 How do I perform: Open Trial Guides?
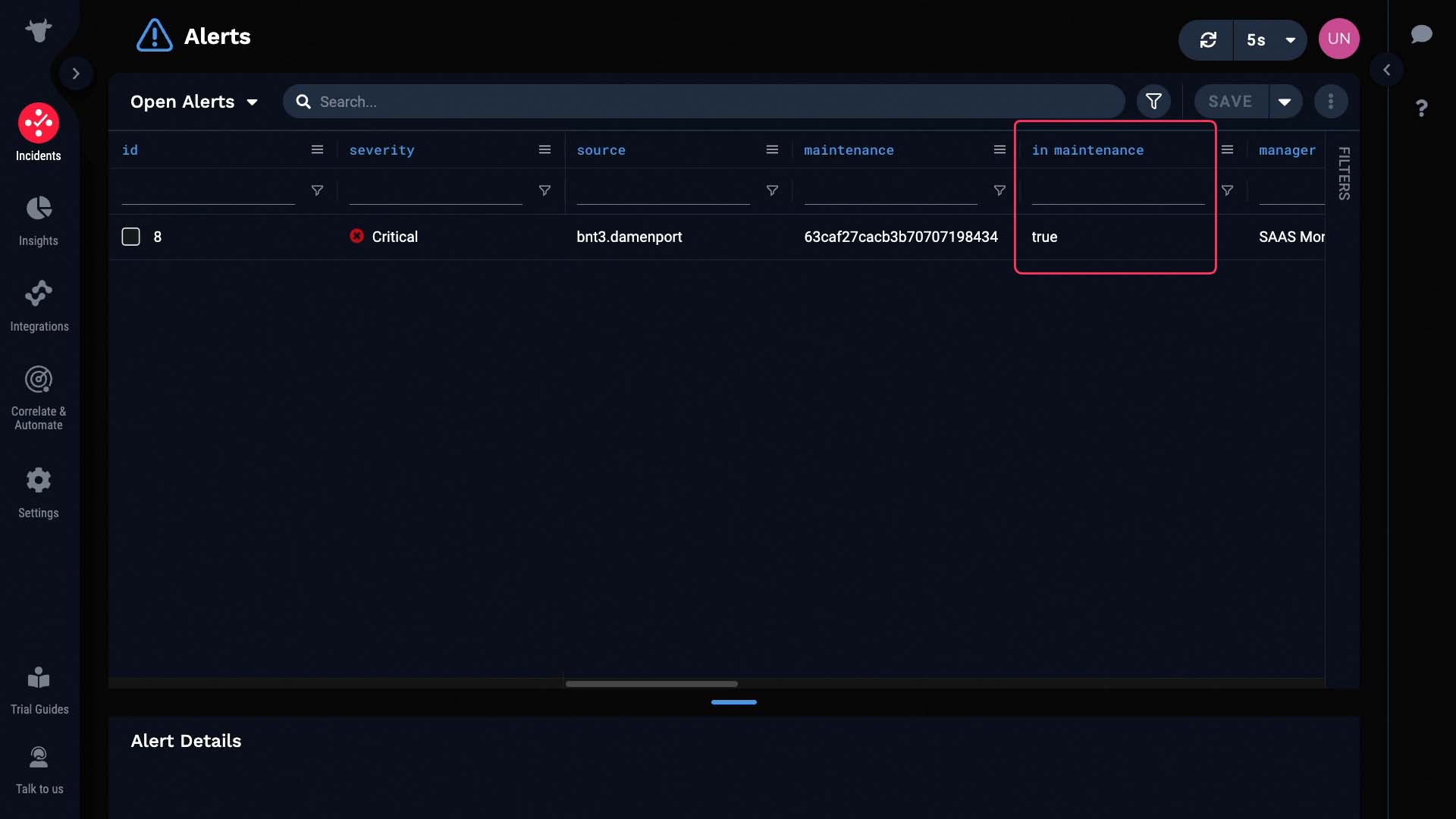(39, 691)
